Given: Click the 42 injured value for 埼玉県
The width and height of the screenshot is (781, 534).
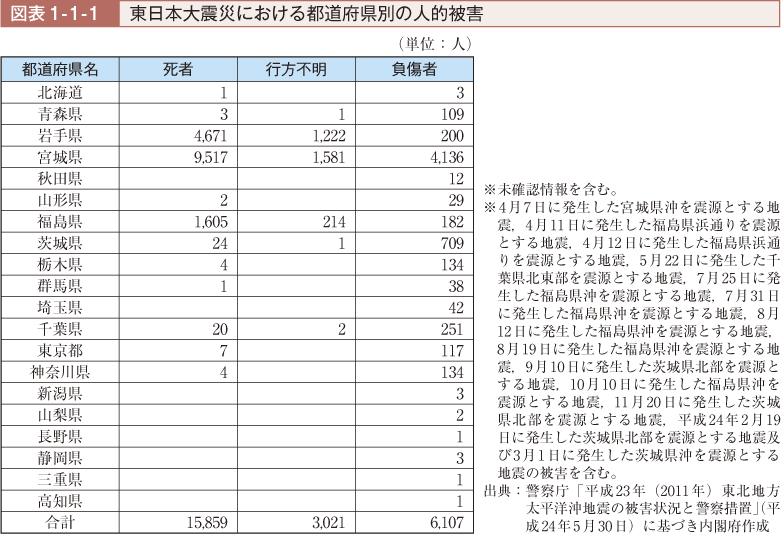Looking at the screenshot, I should 456,308.
